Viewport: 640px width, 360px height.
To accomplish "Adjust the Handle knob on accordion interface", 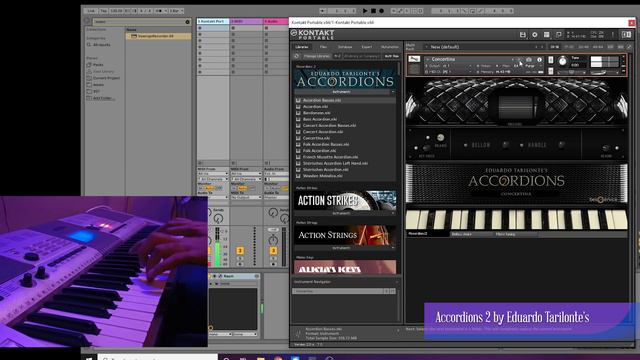I will (562, 145).
